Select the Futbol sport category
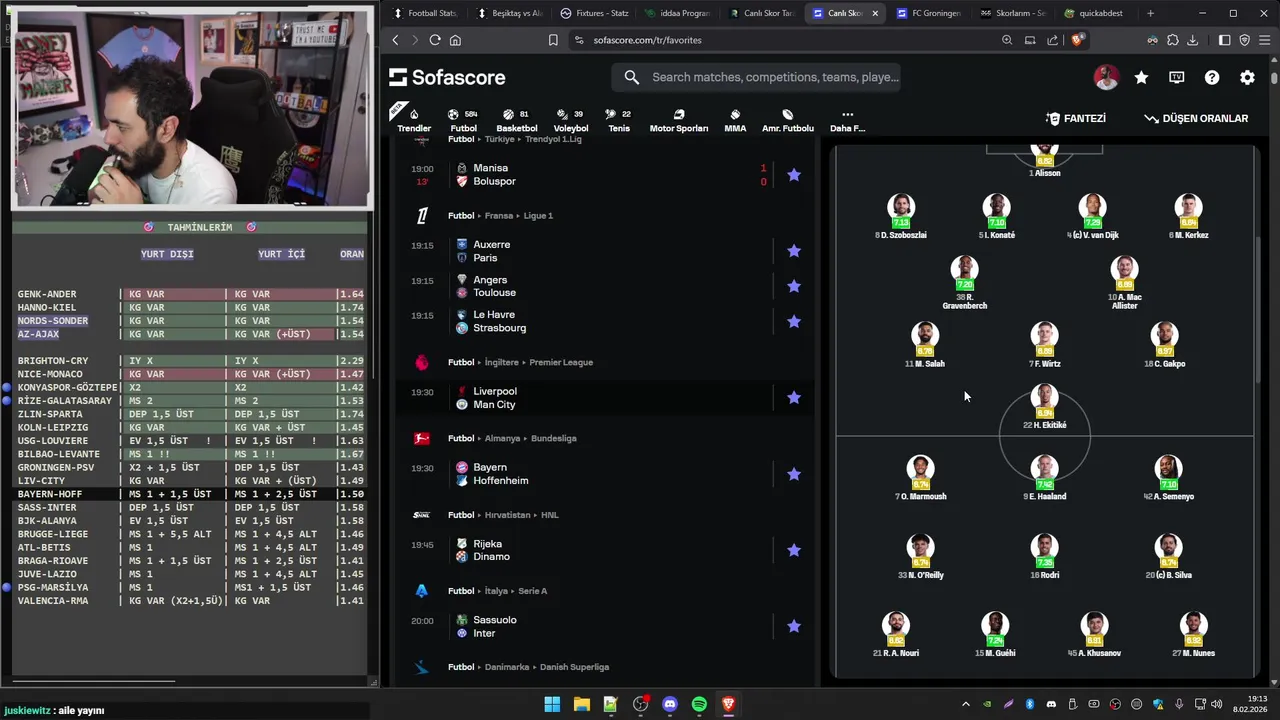Screen dimensions: 1280x720 click(463, 120)
